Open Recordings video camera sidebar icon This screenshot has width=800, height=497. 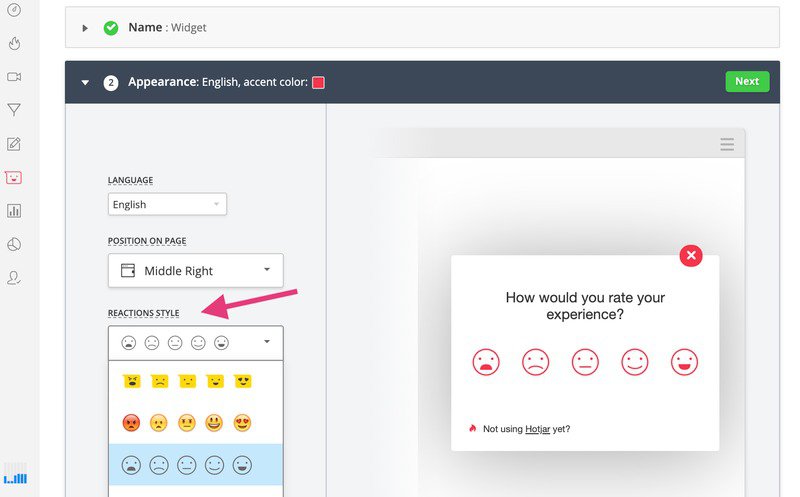[x=14, y=77]
